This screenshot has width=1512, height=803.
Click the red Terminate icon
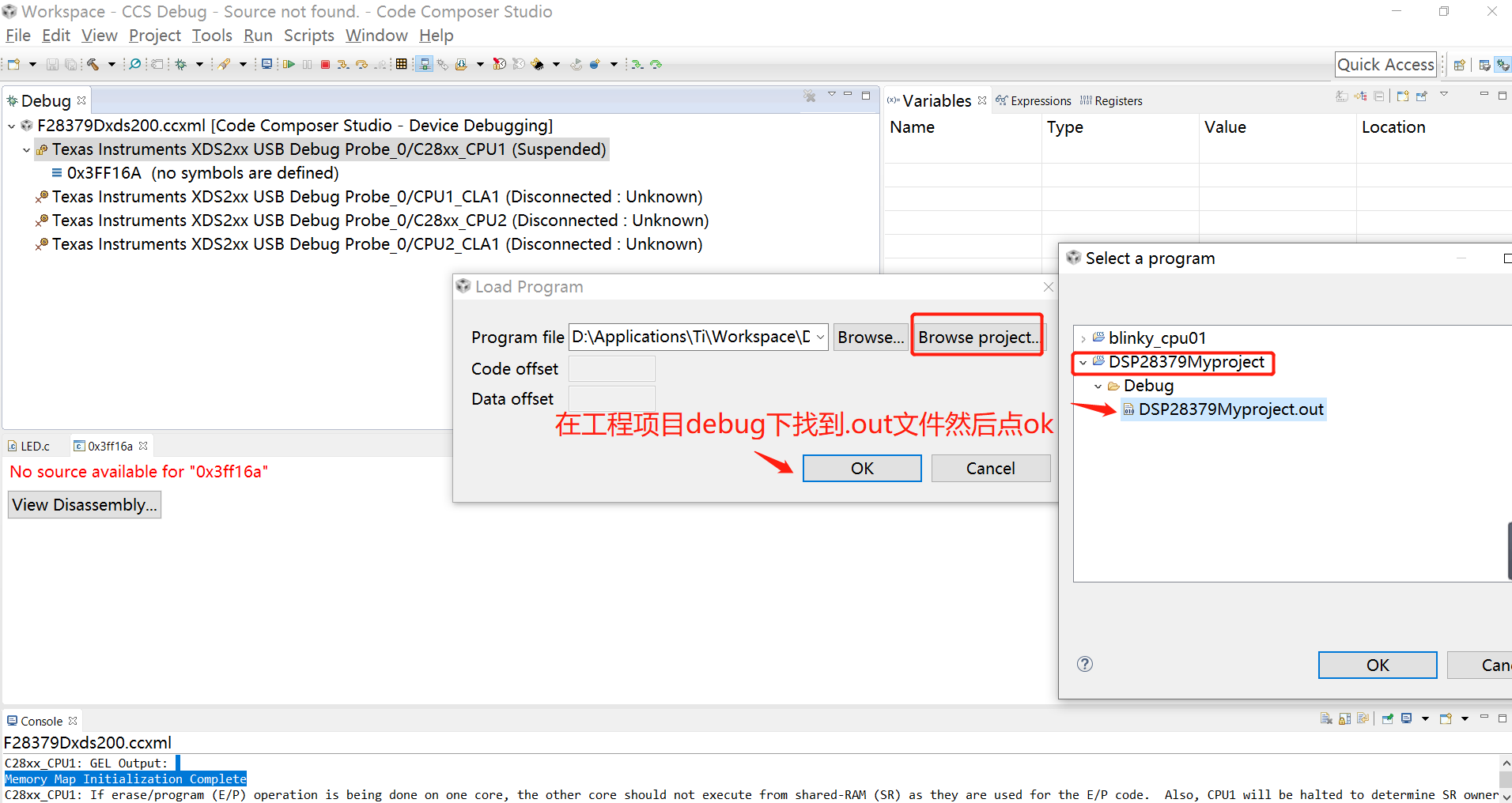coord(325,64)
